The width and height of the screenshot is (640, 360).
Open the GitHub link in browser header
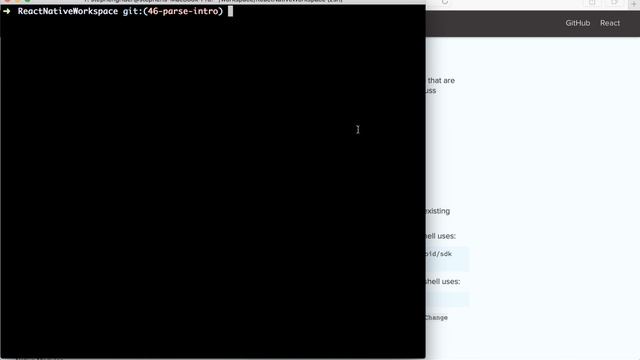[x=578, y=23]
